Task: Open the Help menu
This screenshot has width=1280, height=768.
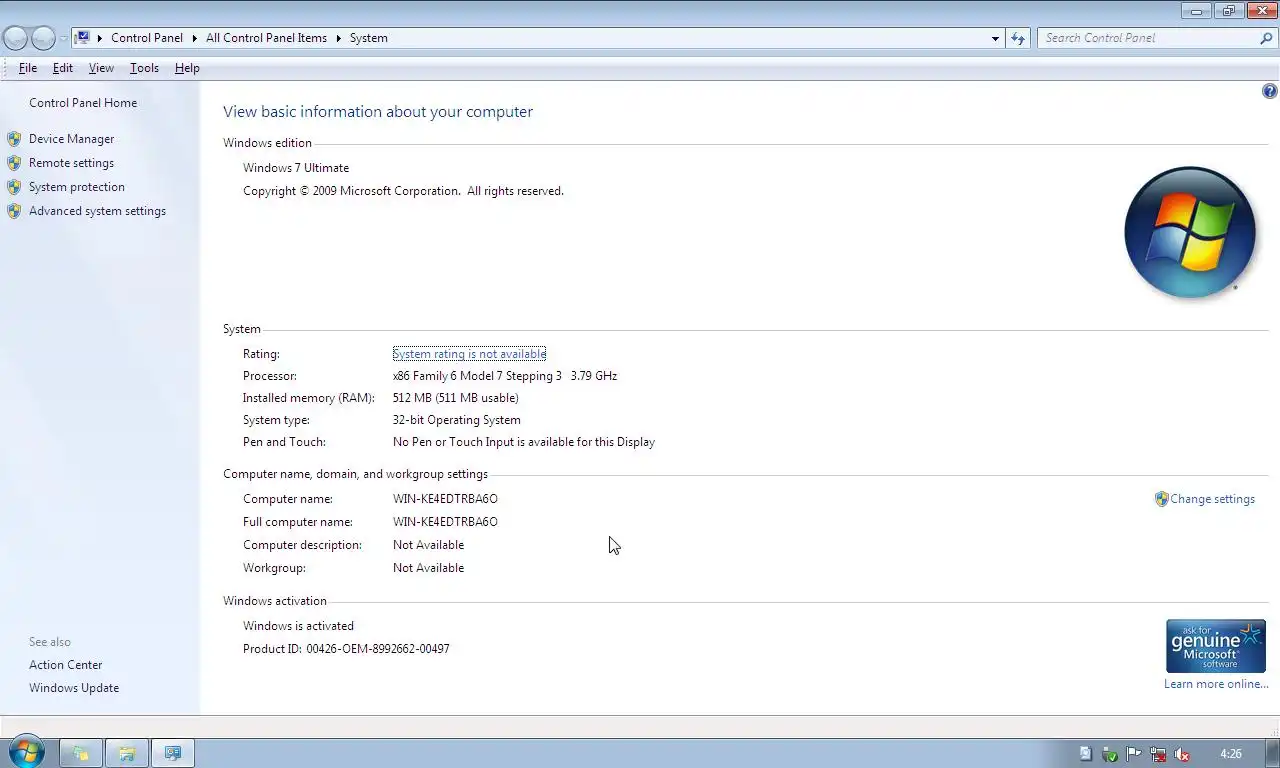Action: click(187, 68)
